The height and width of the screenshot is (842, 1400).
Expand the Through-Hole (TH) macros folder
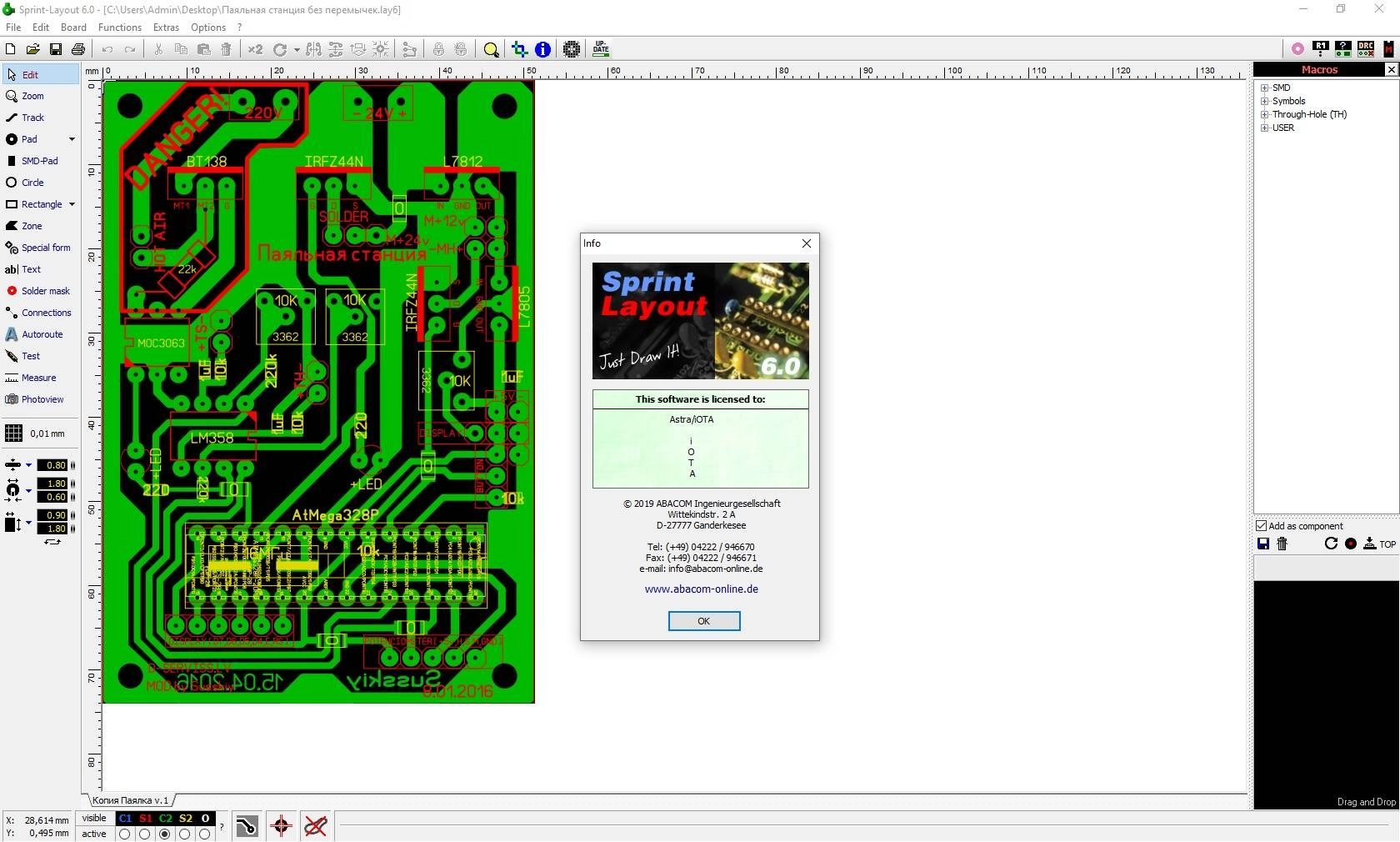[1264, 114]
